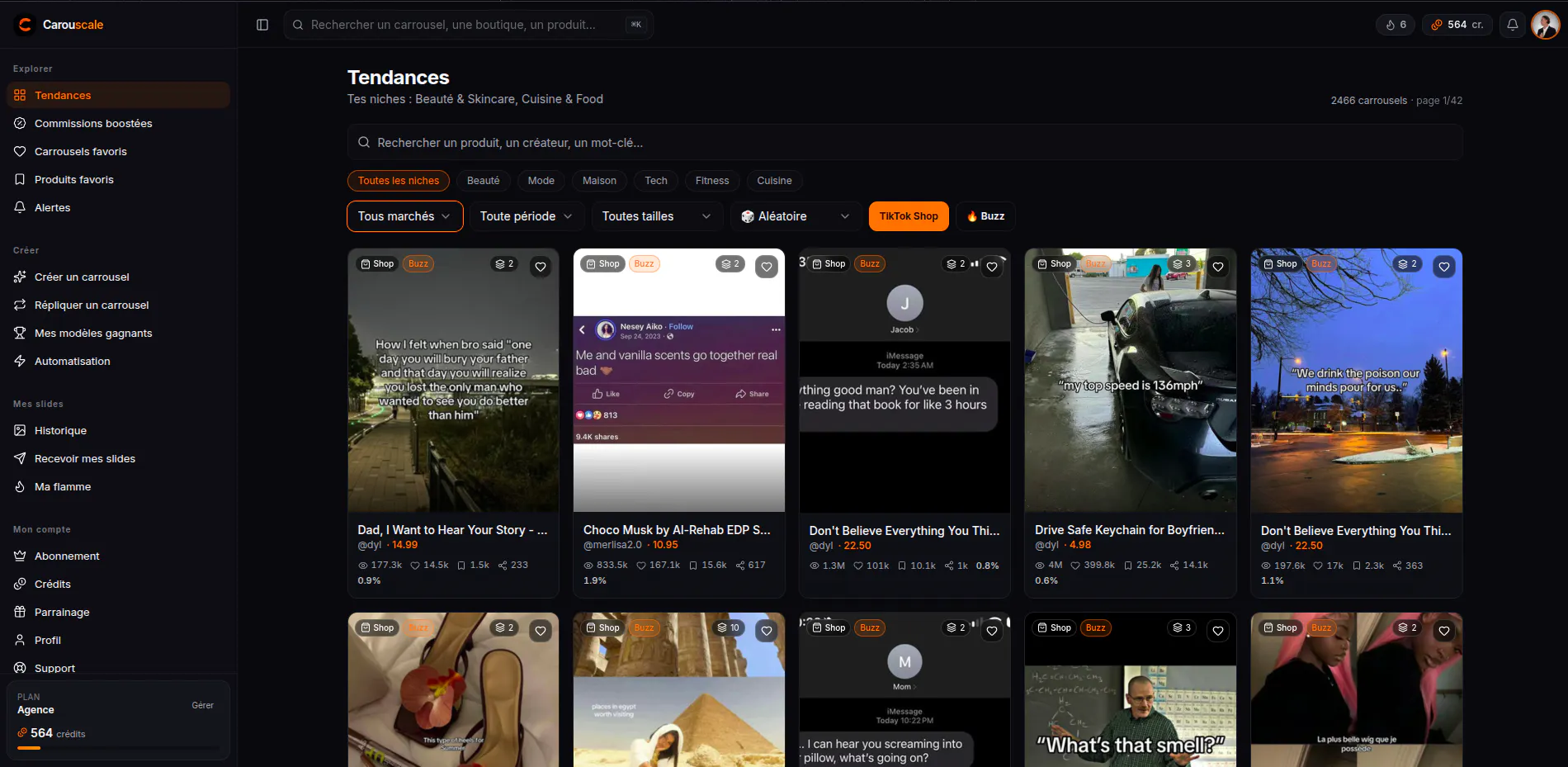Click the Carouscale logo
The image size is (1568, 767).
(60, 25)
